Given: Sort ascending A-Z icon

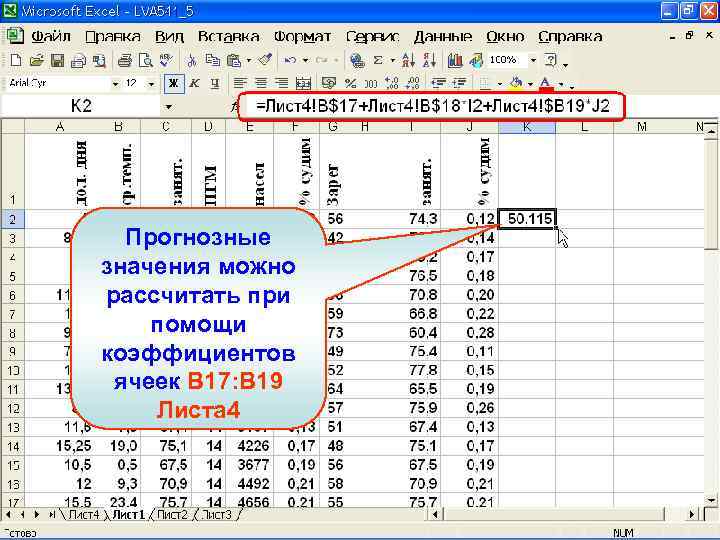Looking at the screenshot, I should (408, 60).
